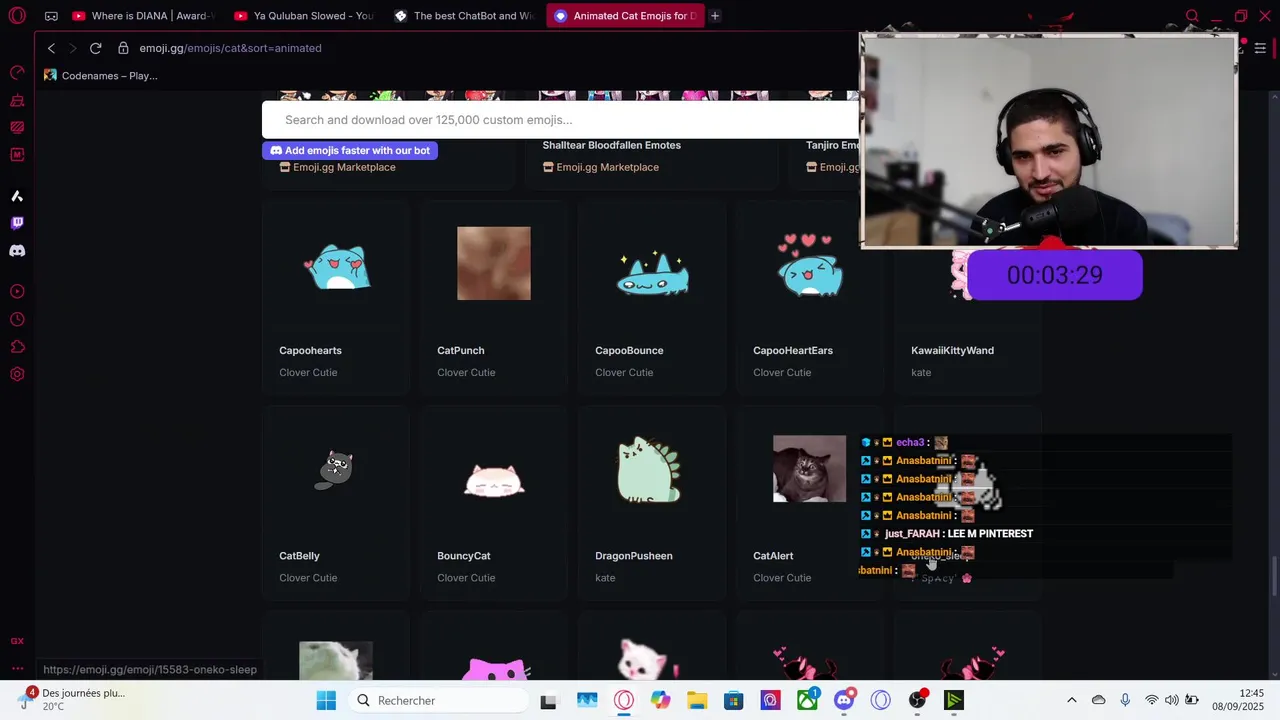
Task: Click the 'BouncyCat' title text
Action: 464,556
